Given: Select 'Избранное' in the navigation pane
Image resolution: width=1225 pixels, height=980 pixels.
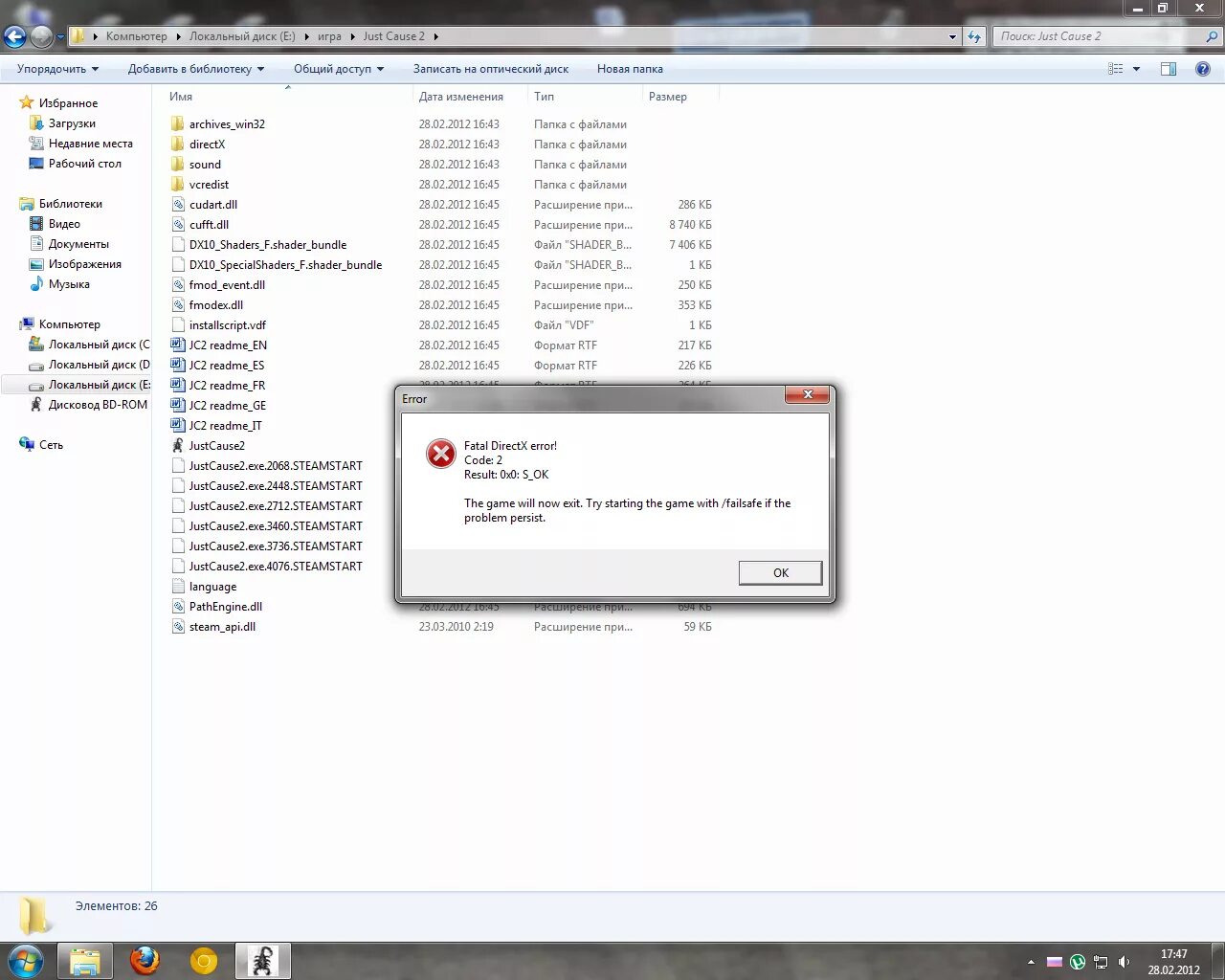Looking at the screenshot, I should click(x=68, y=103).
